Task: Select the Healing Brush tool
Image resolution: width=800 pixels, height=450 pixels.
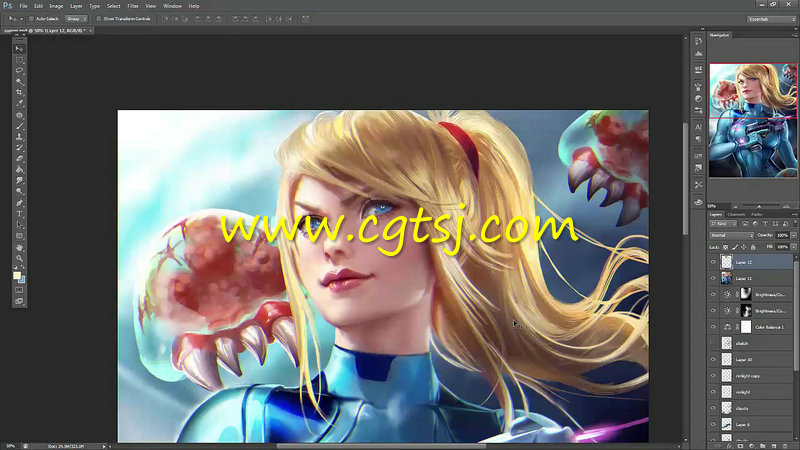Action: tap(19, 115)
